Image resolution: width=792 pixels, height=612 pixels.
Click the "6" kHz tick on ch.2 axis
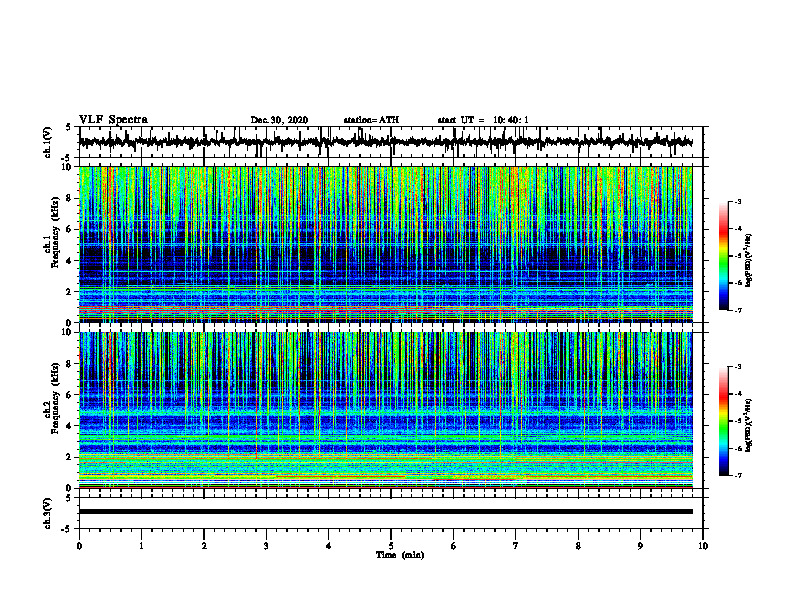click(x=69, y=395)
